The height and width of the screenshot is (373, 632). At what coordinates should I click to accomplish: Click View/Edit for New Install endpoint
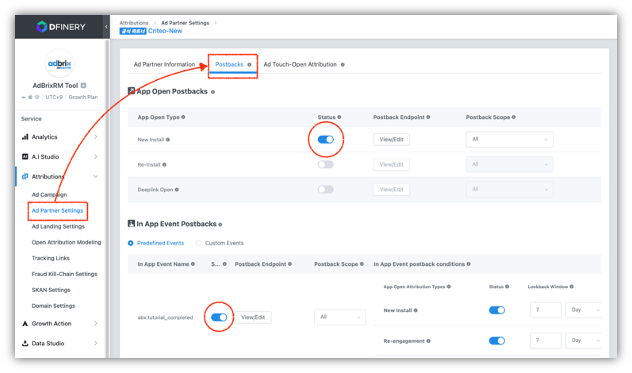click(x=391, y=140)
